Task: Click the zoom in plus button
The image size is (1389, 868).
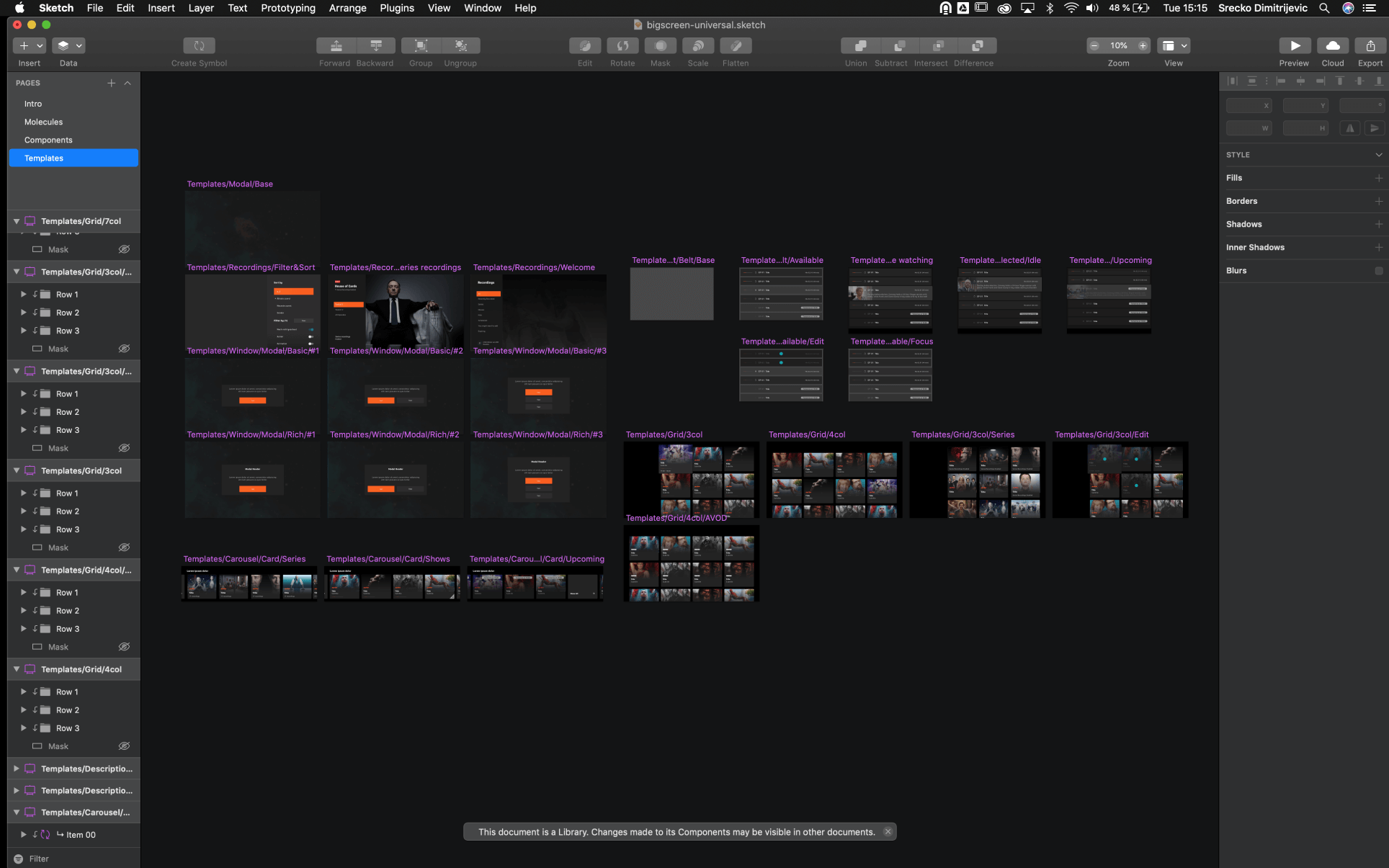Action: tap(1143, 45)
